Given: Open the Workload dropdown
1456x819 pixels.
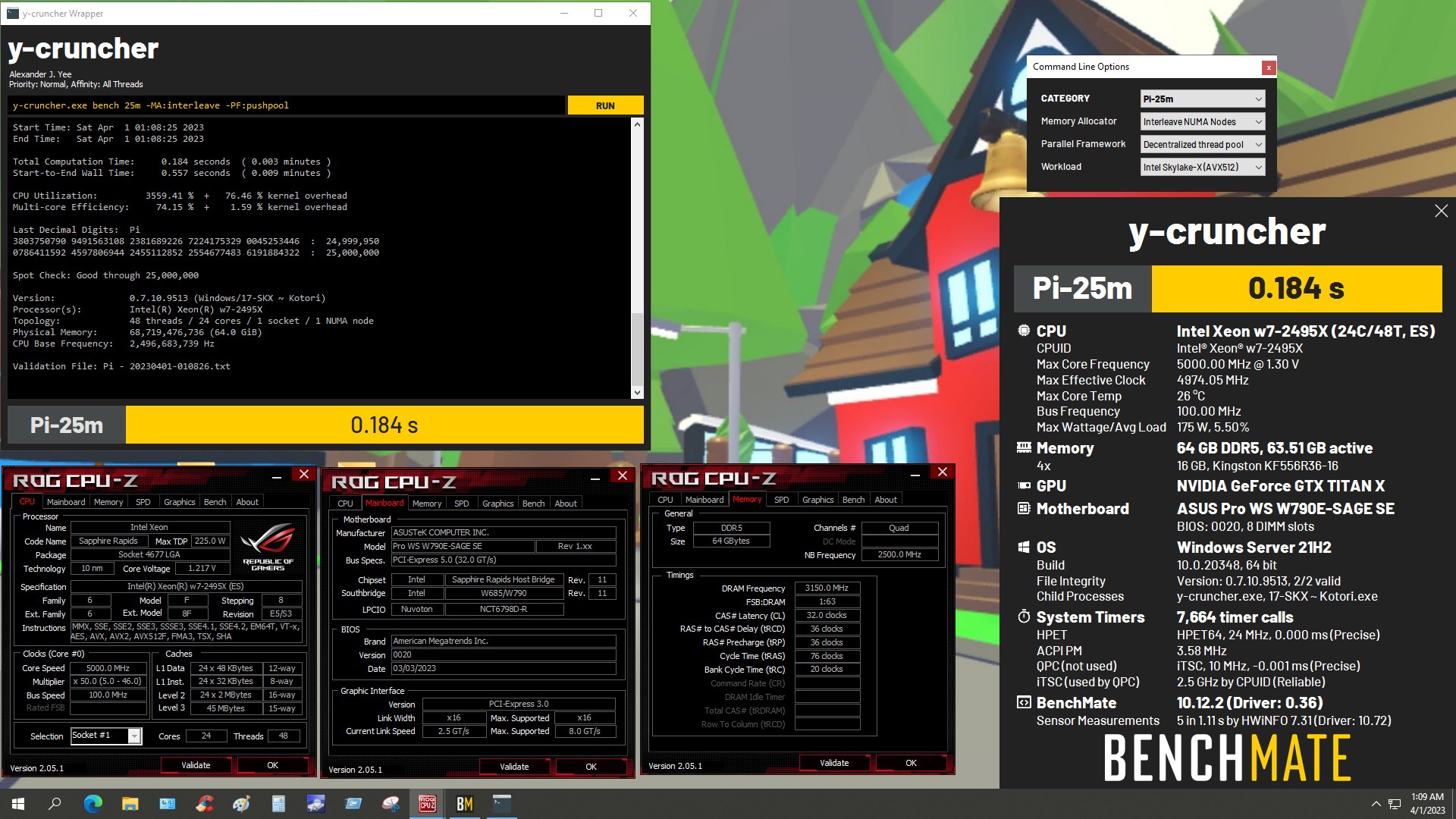Looking at the screenshot, I should click(x=1203, y=167).
